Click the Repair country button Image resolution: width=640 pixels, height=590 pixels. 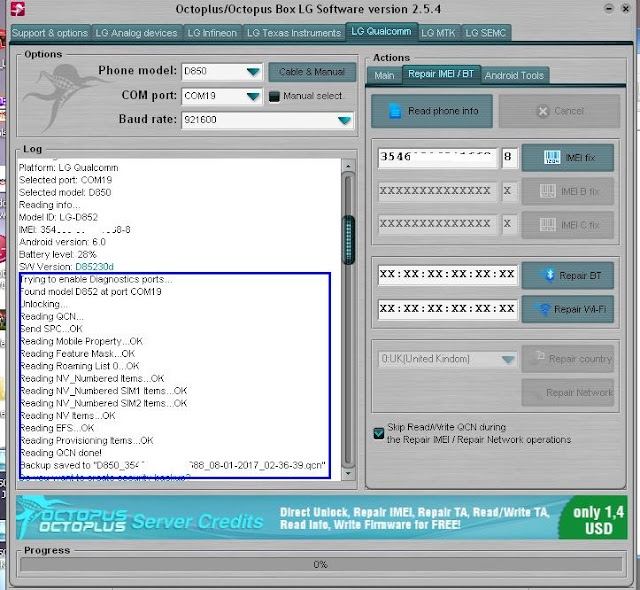[568, 359]
